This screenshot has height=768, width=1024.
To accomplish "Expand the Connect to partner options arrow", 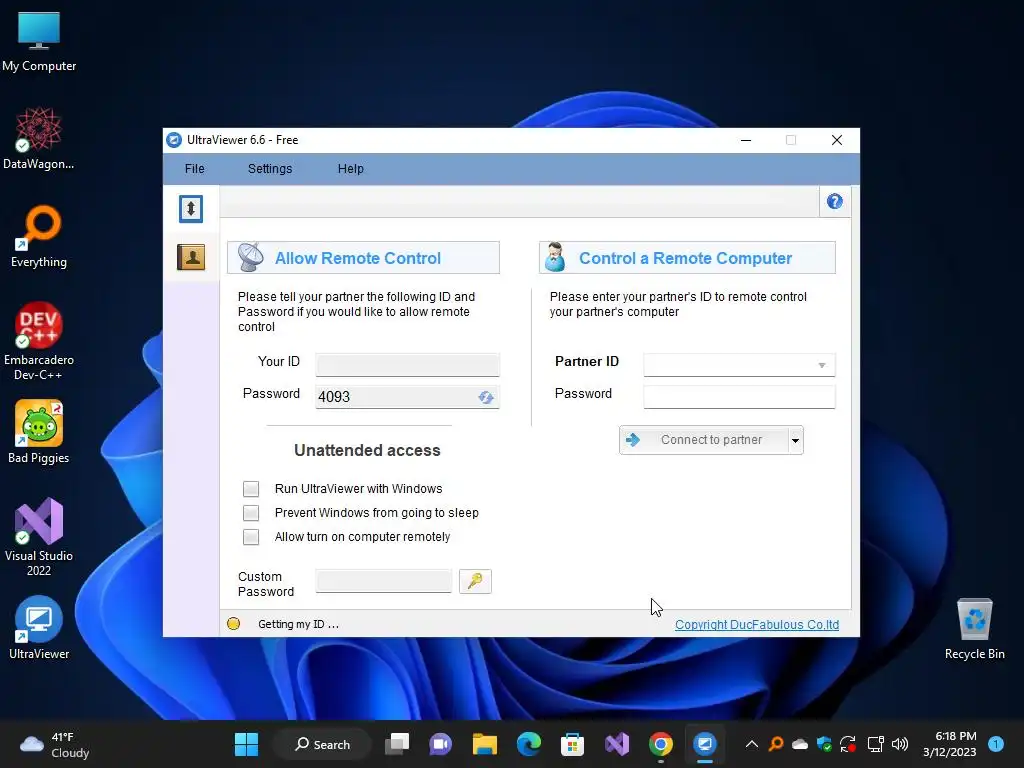I will tap(795, 440).
